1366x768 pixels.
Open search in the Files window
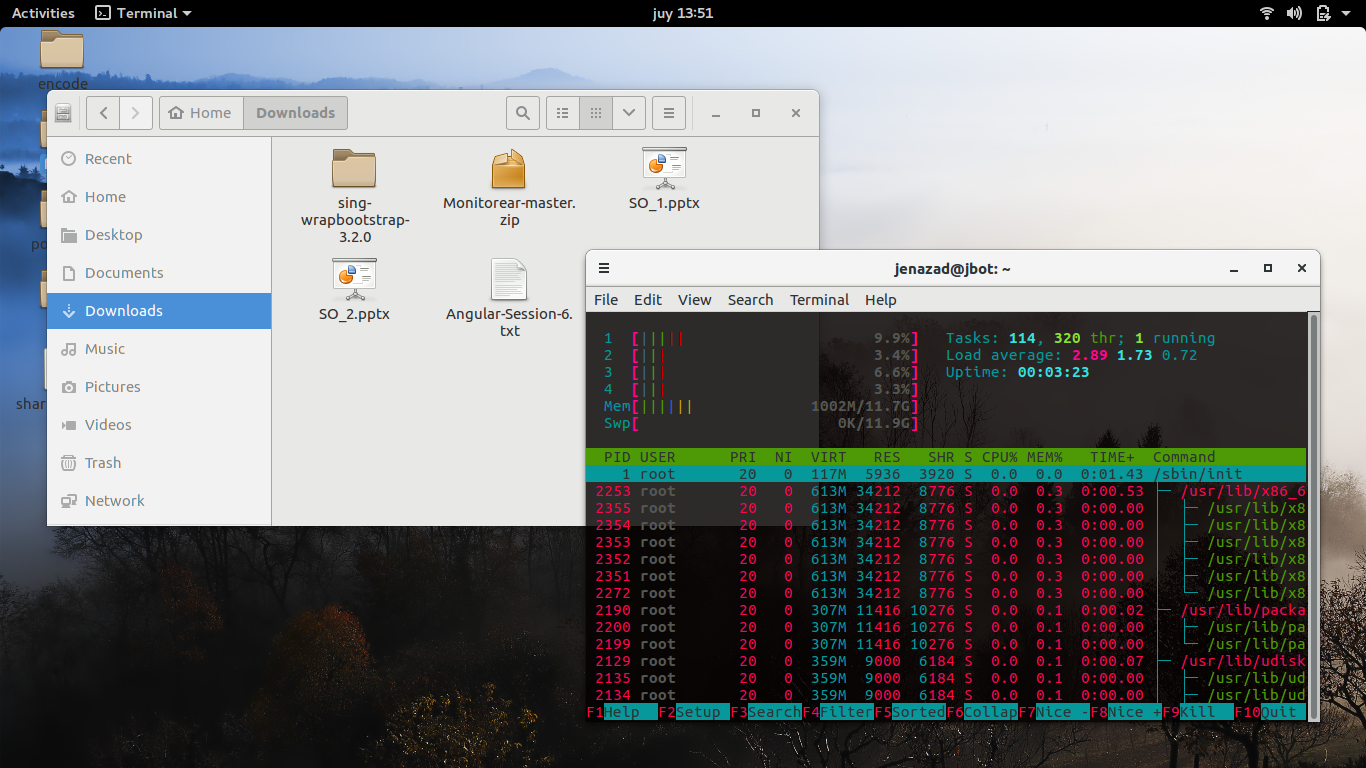pos(522,113)
